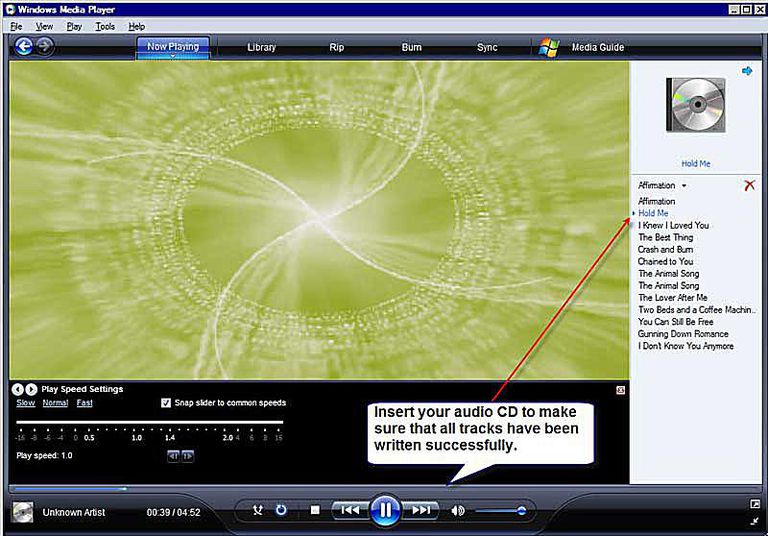Switch to full-screen view icon
The image size is (768, 536).
click(755, 504)
